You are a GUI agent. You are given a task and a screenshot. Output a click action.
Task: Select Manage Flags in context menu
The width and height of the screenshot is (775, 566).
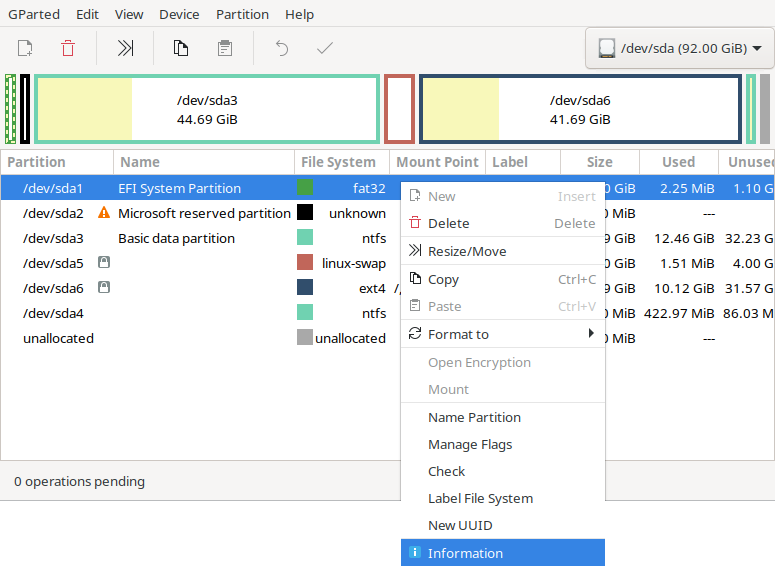coord(469,444)
